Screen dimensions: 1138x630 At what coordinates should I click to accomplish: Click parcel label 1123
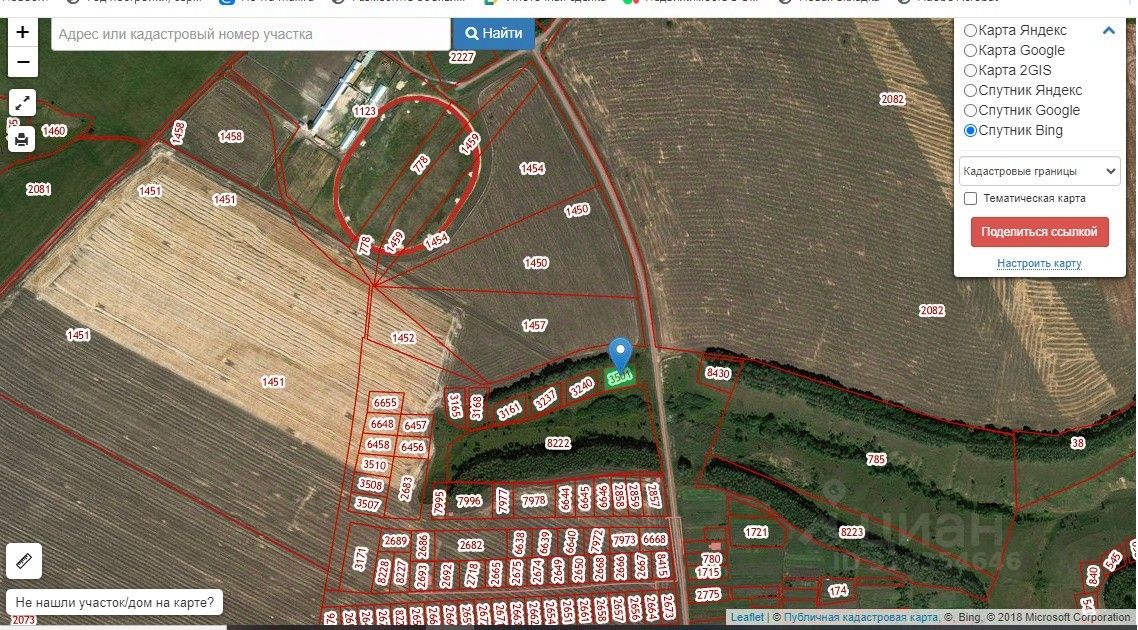(365, 111)
